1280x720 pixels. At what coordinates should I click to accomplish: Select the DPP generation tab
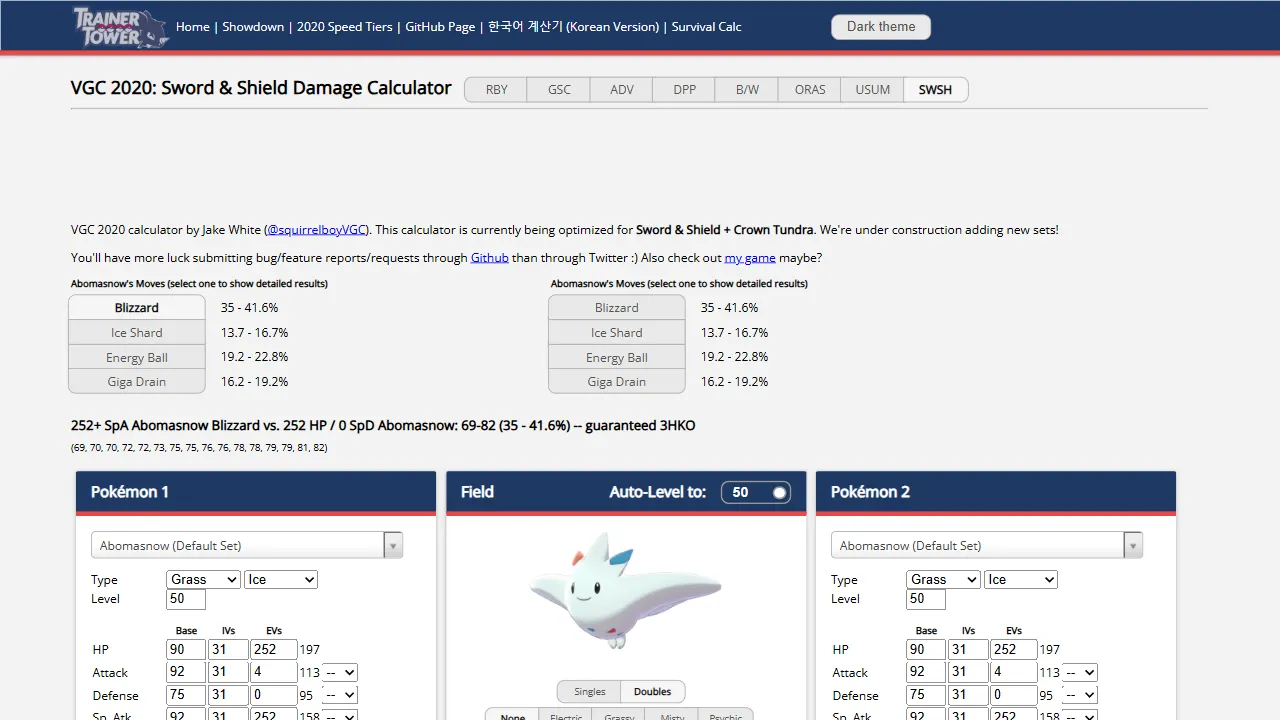[x=685, y=90]
